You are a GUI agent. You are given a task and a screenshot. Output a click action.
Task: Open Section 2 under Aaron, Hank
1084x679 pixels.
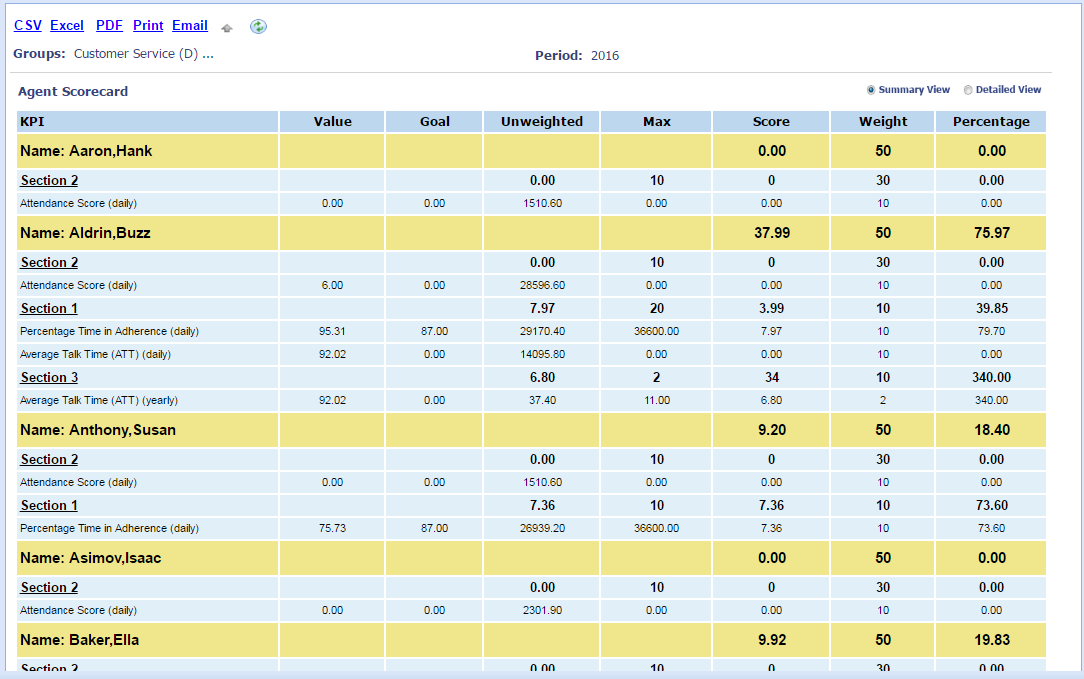tap(49, 181)
